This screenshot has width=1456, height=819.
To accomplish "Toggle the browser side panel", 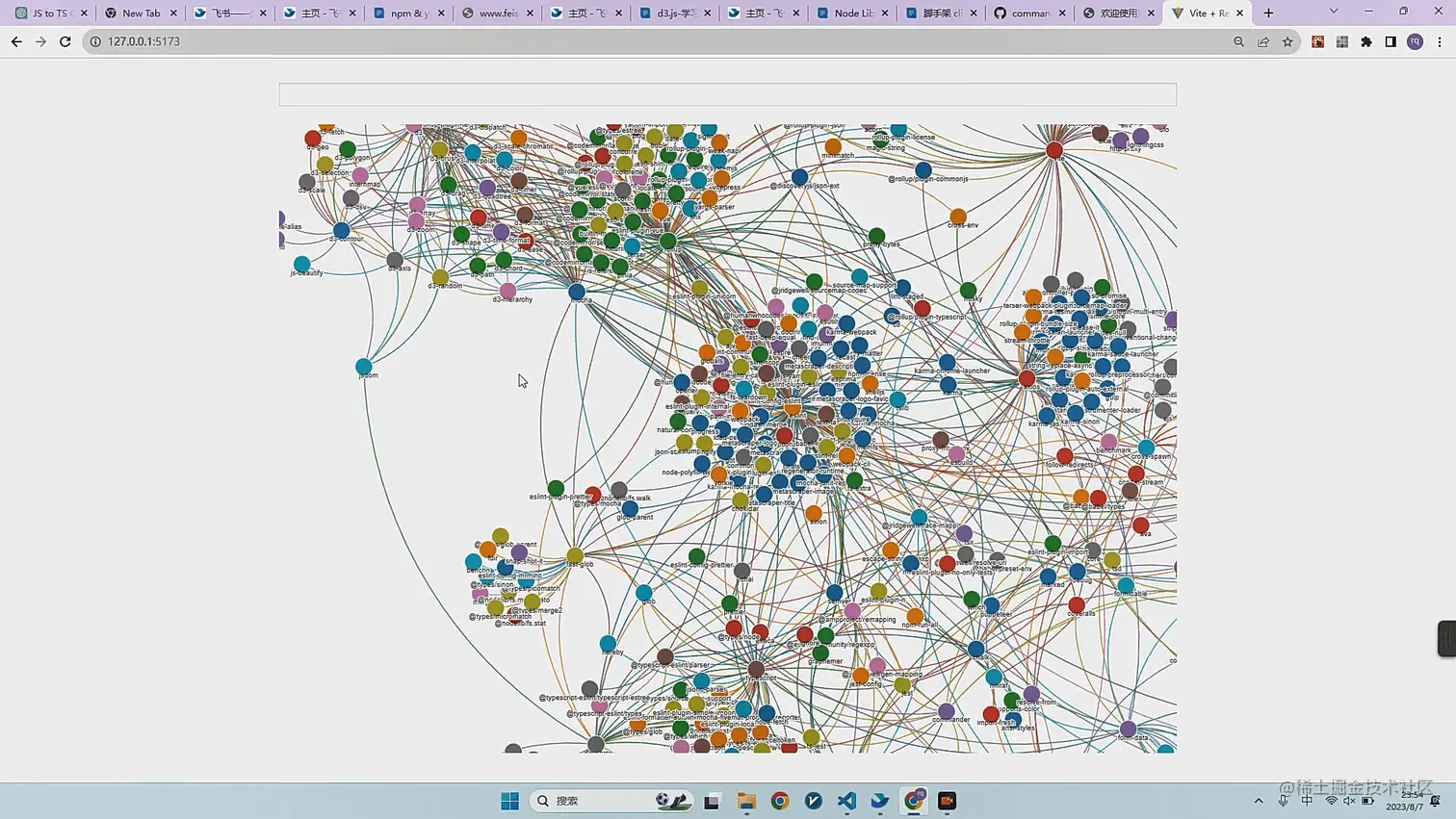I will click(x=1391, y=41).
